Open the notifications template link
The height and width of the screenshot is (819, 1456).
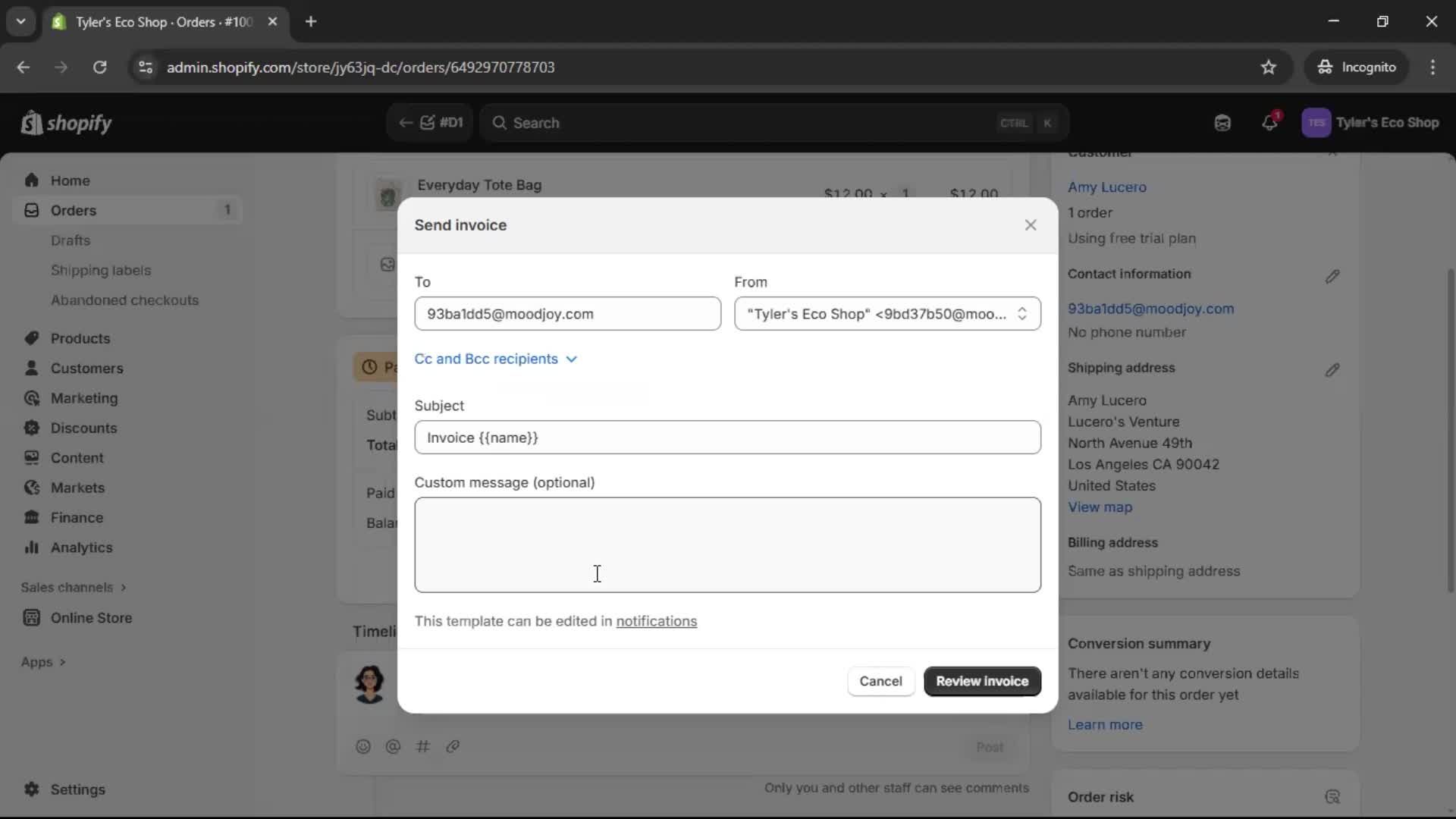(x=657, y=621)
